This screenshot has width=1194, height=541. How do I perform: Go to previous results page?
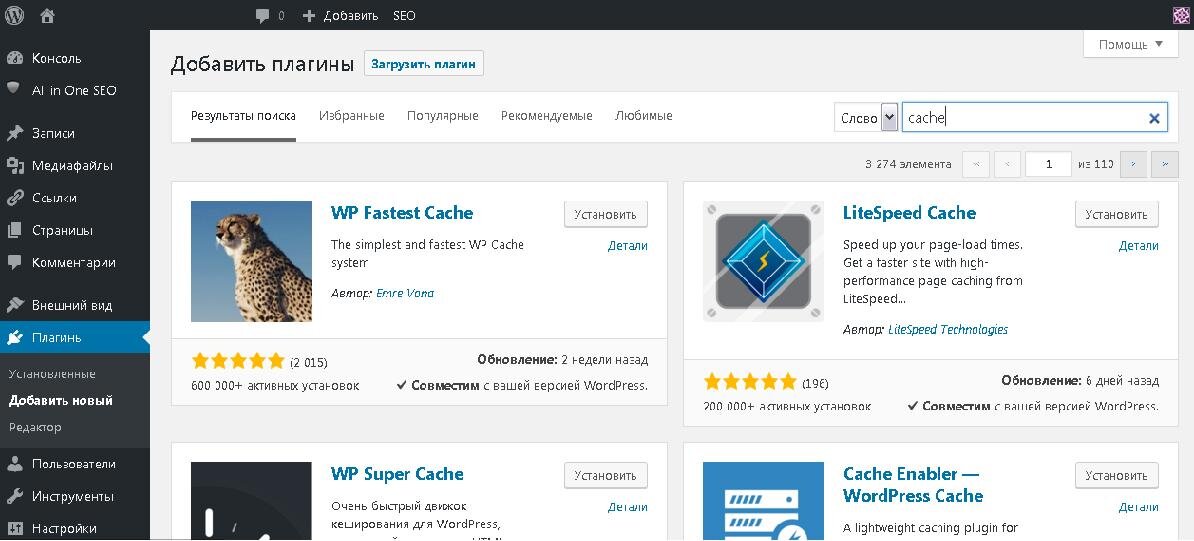pyautogui.click(x=1007, y=165)
